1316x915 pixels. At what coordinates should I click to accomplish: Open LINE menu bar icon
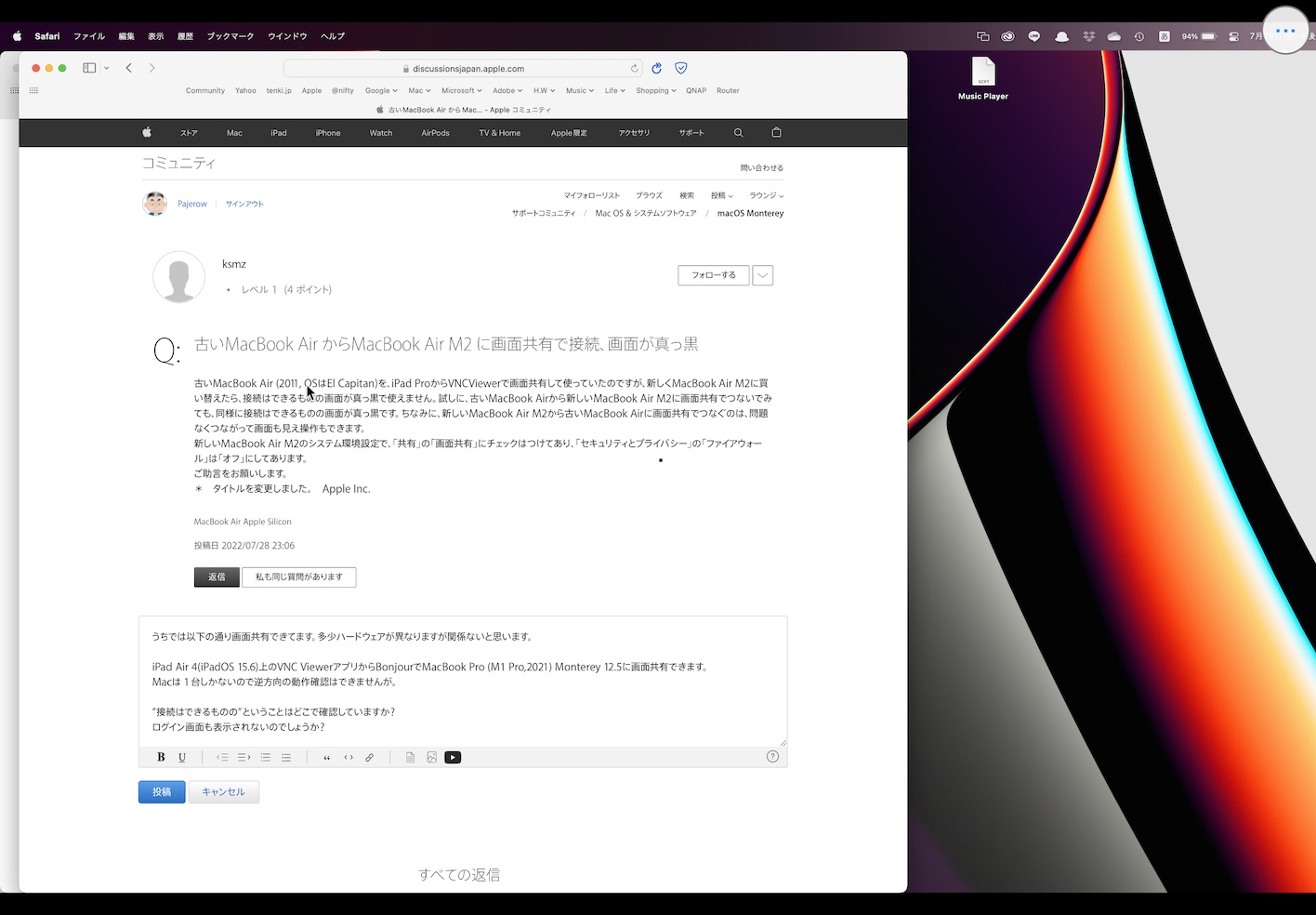pos(1034,36)
